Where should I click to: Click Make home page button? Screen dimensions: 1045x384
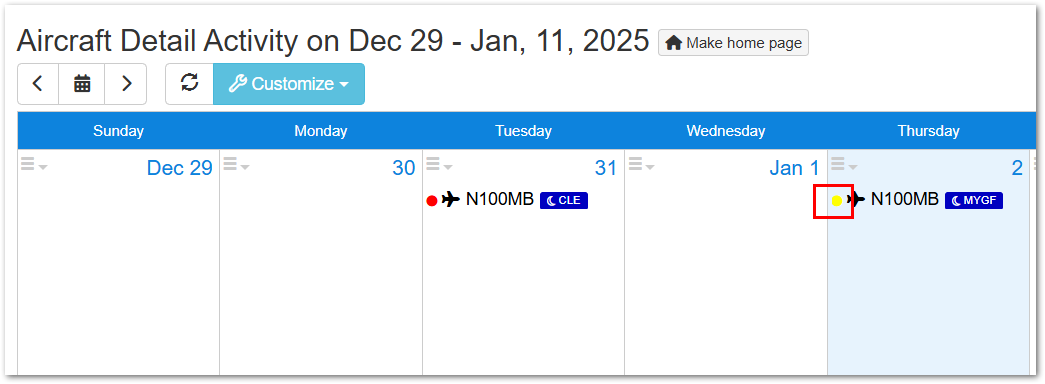tap(733, 43)
